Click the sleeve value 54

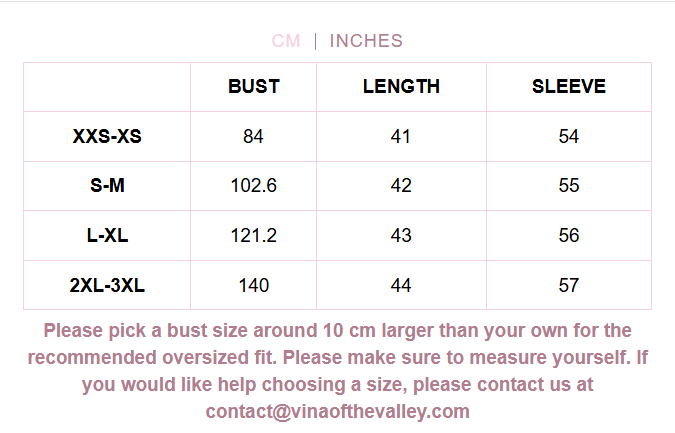(569, 136)
